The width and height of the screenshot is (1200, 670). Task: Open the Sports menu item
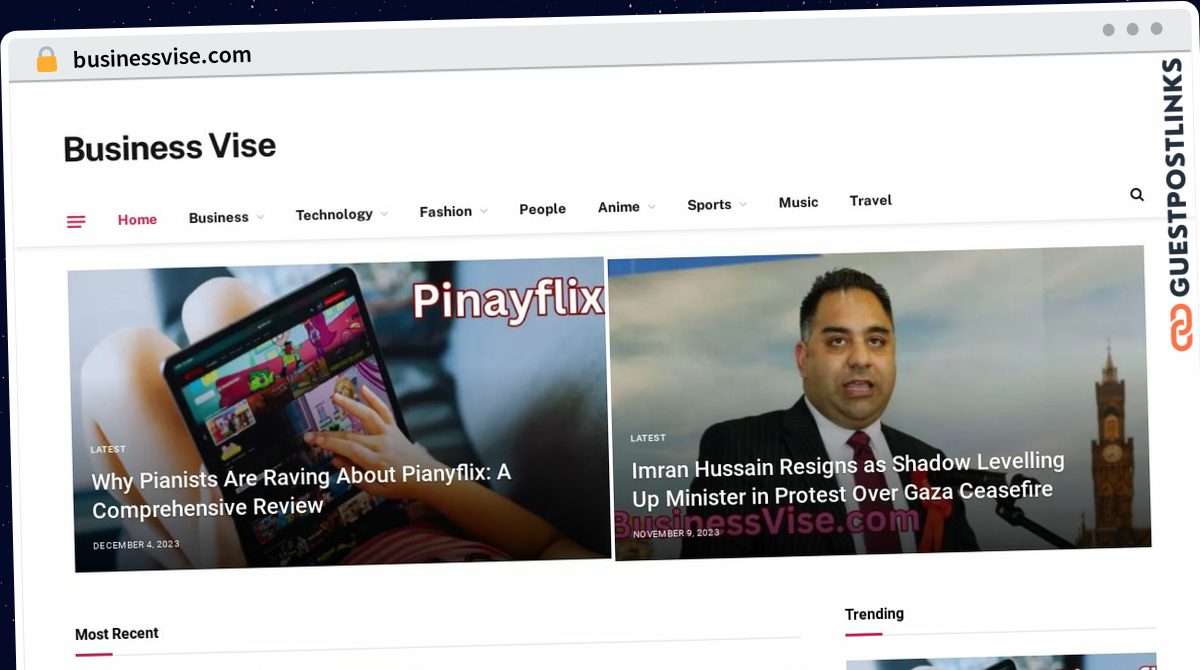[x=709, y=204]
